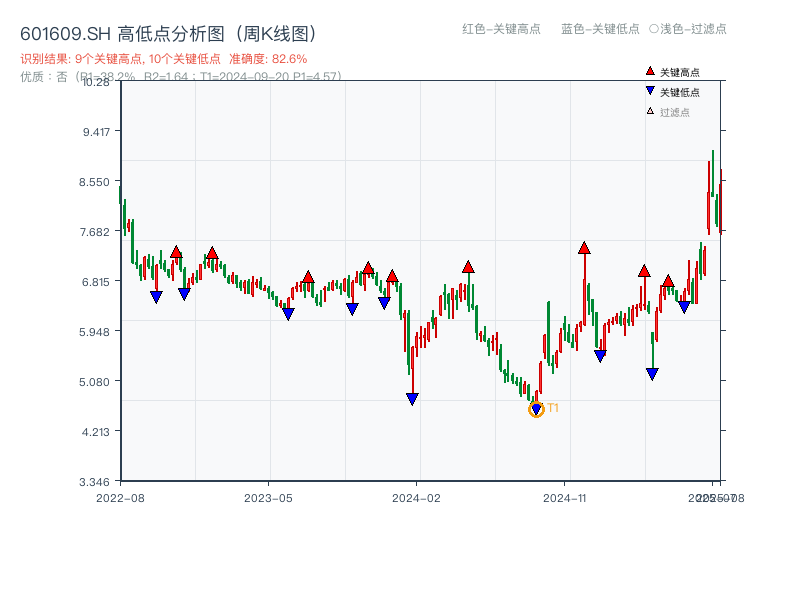Select the red high marker near 2023-07

click(308, 277)
